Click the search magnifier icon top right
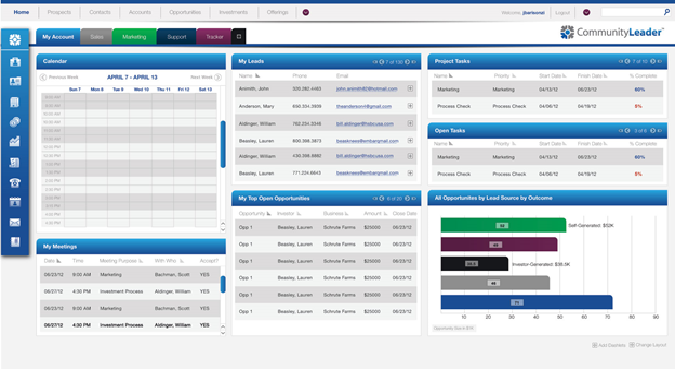The height and width of the screenshot is (371, 676). click(x=667, y=12)
